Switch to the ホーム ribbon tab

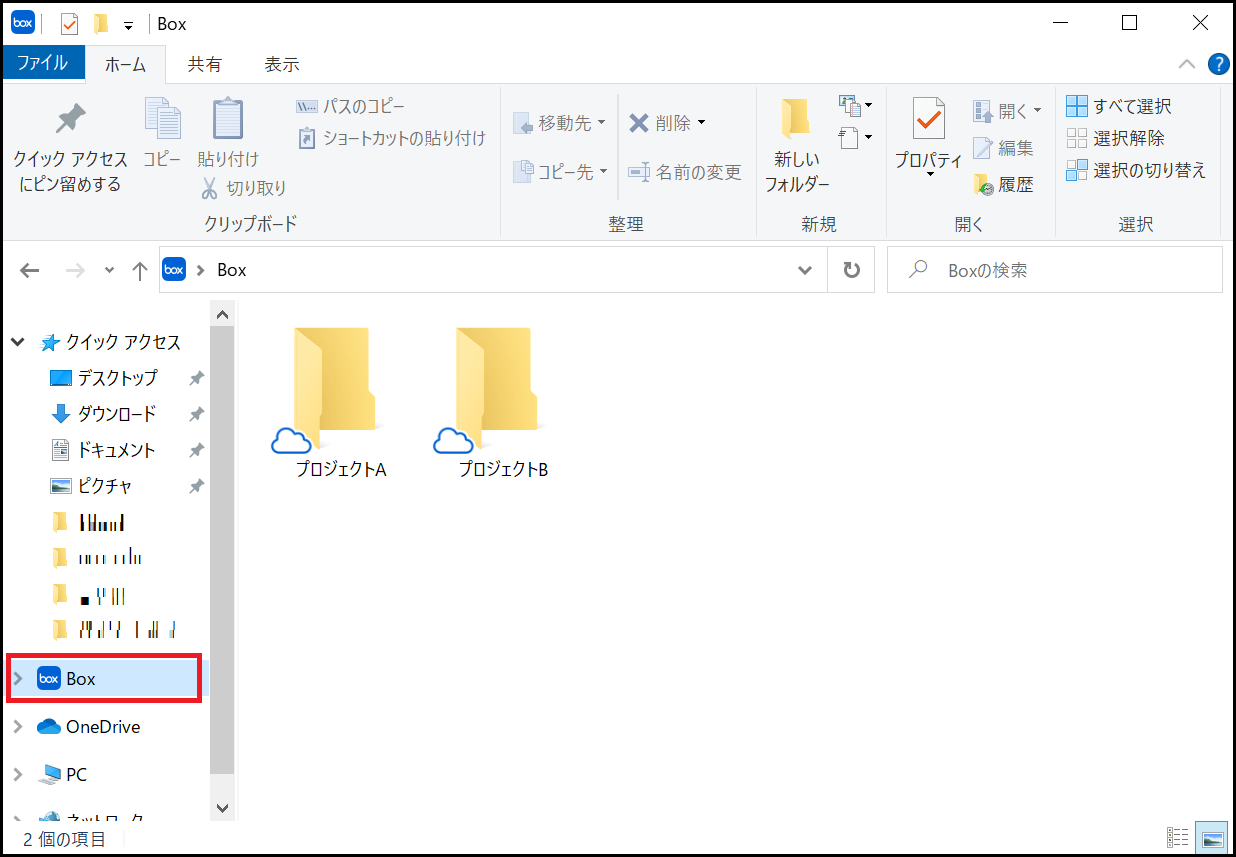pos(126,64)
